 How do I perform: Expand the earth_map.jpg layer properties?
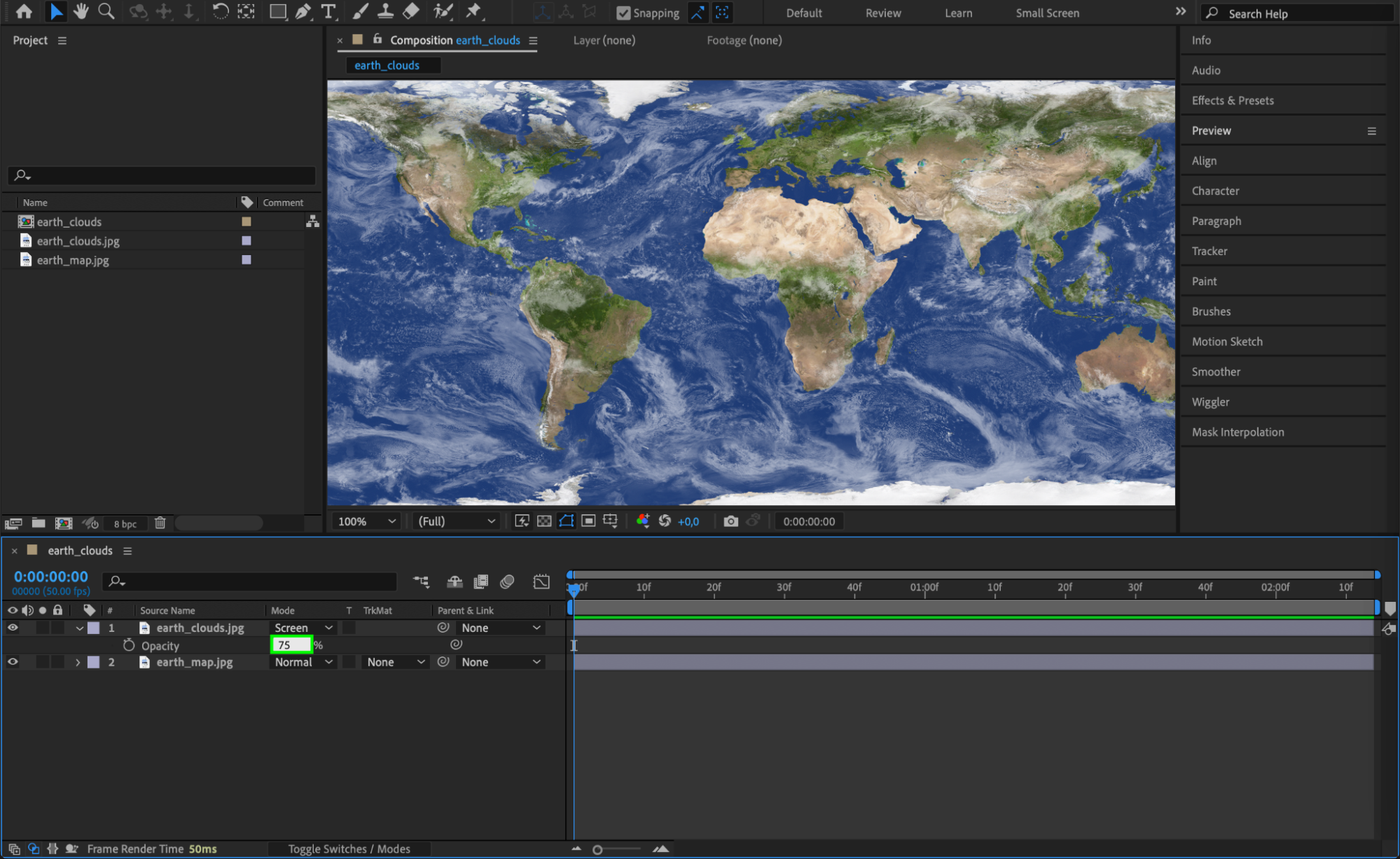78,662
